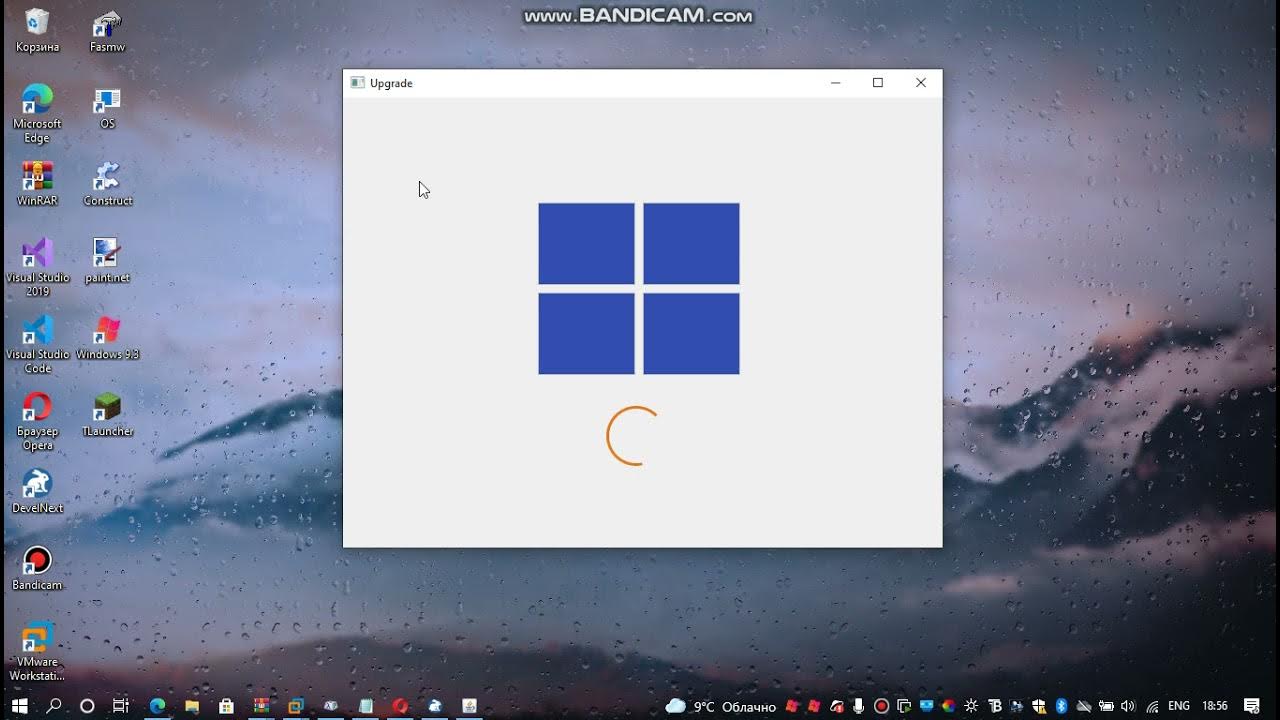
Task: Select the TLauncher desktop shortcut
Action: pyautogui.click(x=107, y=415)
